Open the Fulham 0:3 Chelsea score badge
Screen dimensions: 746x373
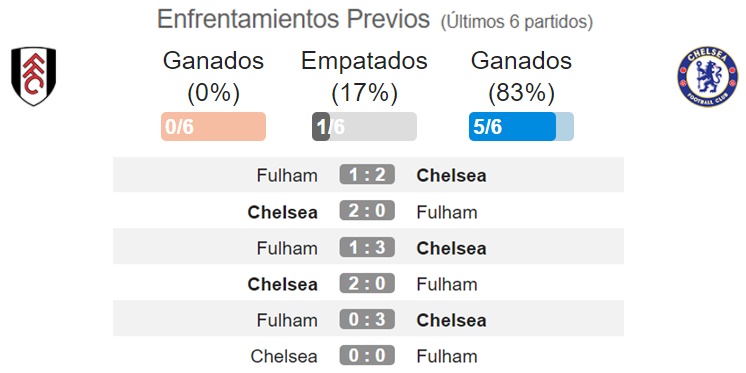pyautogui.click(x=367, y=319)
